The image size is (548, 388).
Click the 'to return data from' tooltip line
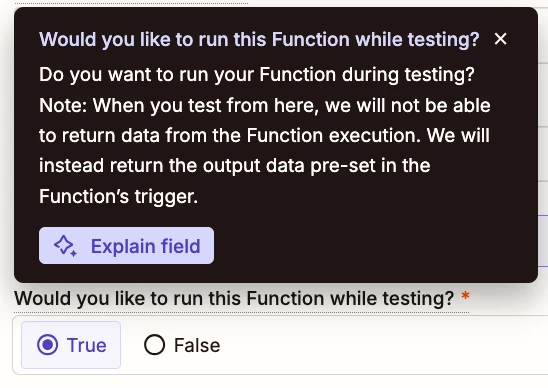[264, 135]
